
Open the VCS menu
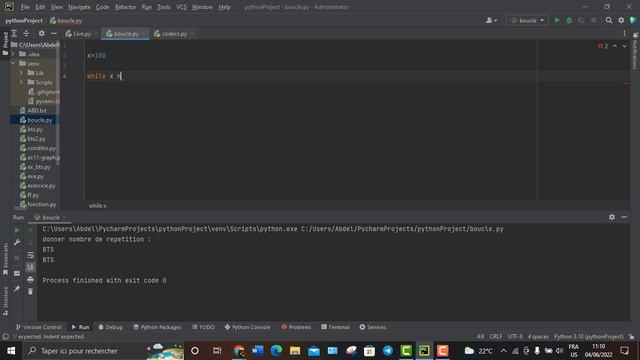pyautogui.click(x=181, y=7)
